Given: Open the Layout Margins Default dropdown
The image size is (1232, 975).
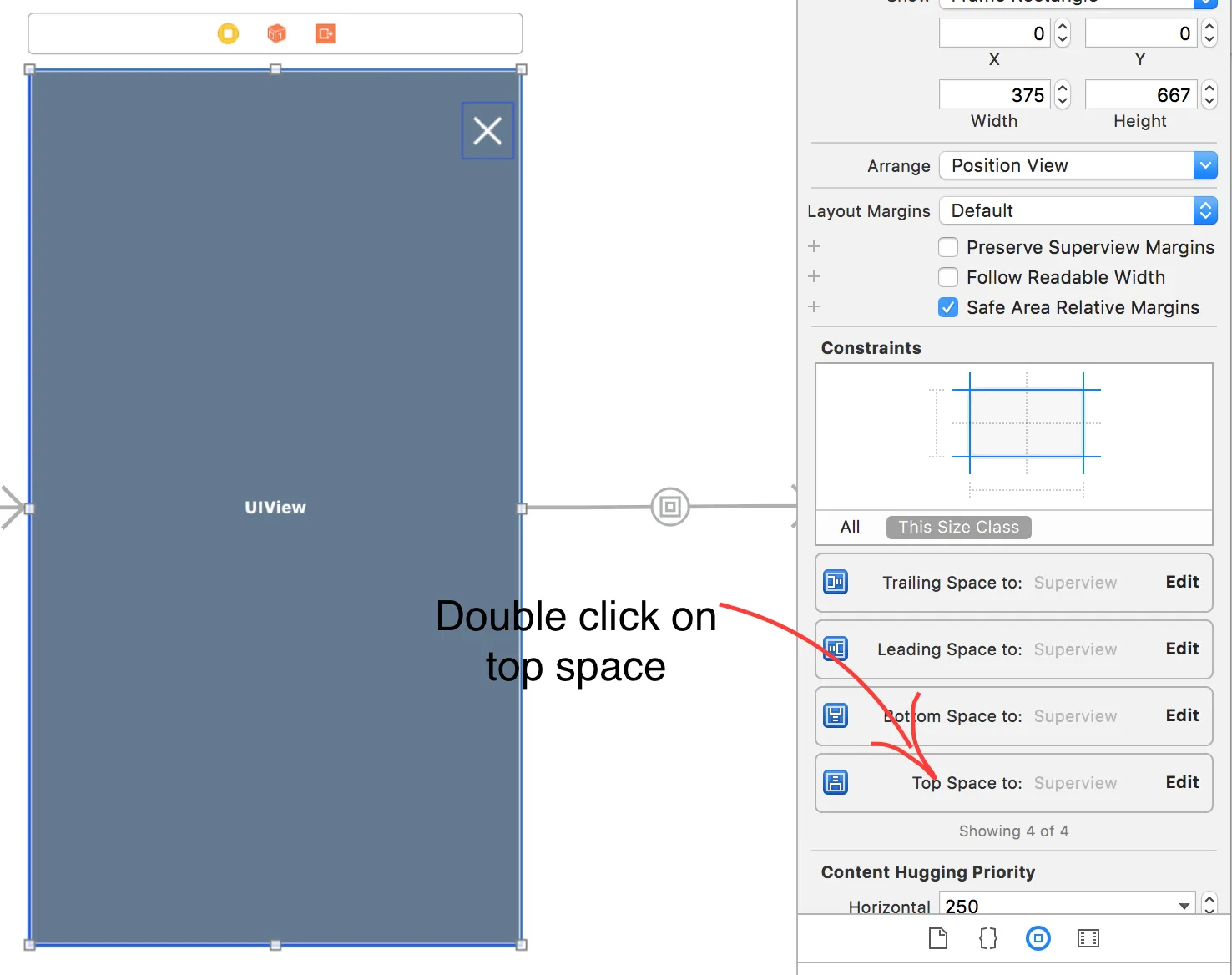Looking at the screenshot, I should click(1078, 210).
